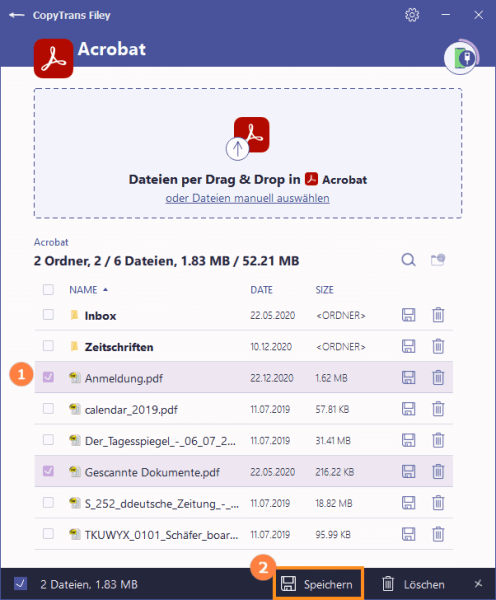Delete S_252_ddeutsche_Zeitung file with trash icon
Image resolution: width=496 pixels, height=600 pixels.
[x=438, y=503]
